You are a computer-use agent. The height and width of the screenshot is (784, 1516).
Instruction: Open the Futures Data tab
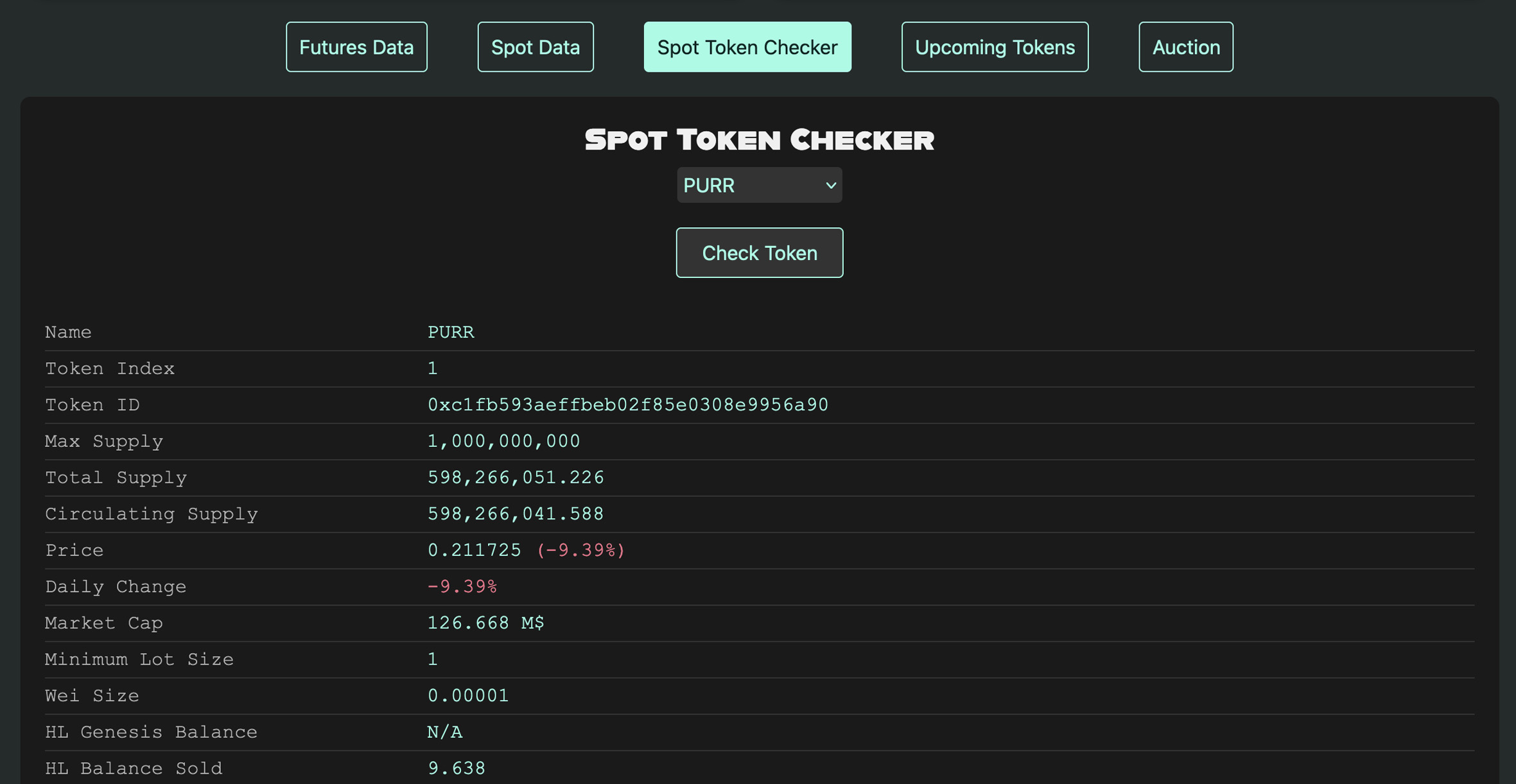(356, 47)
